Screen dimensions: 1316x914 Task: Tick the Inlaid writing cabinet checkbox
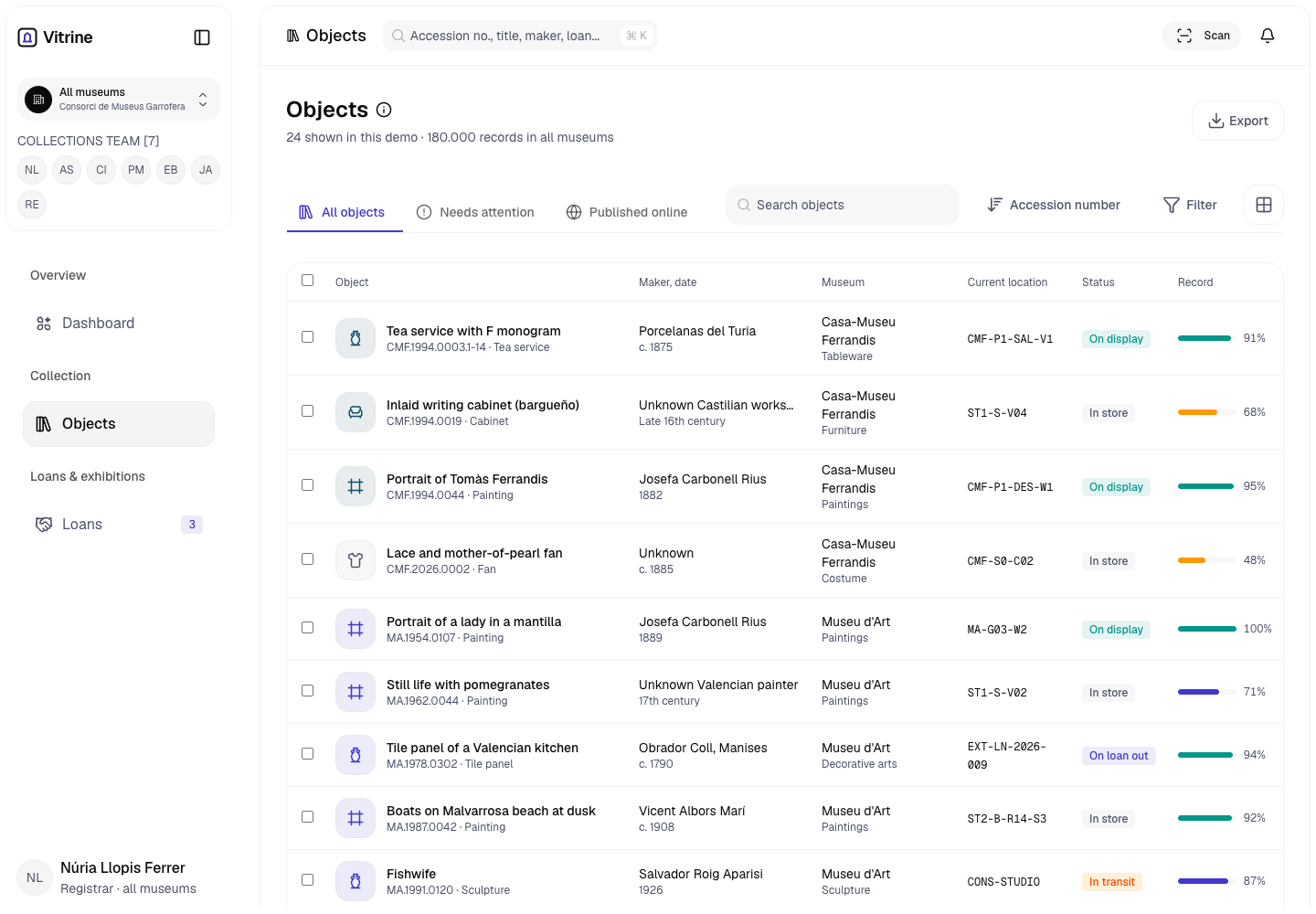pos(308,411)
